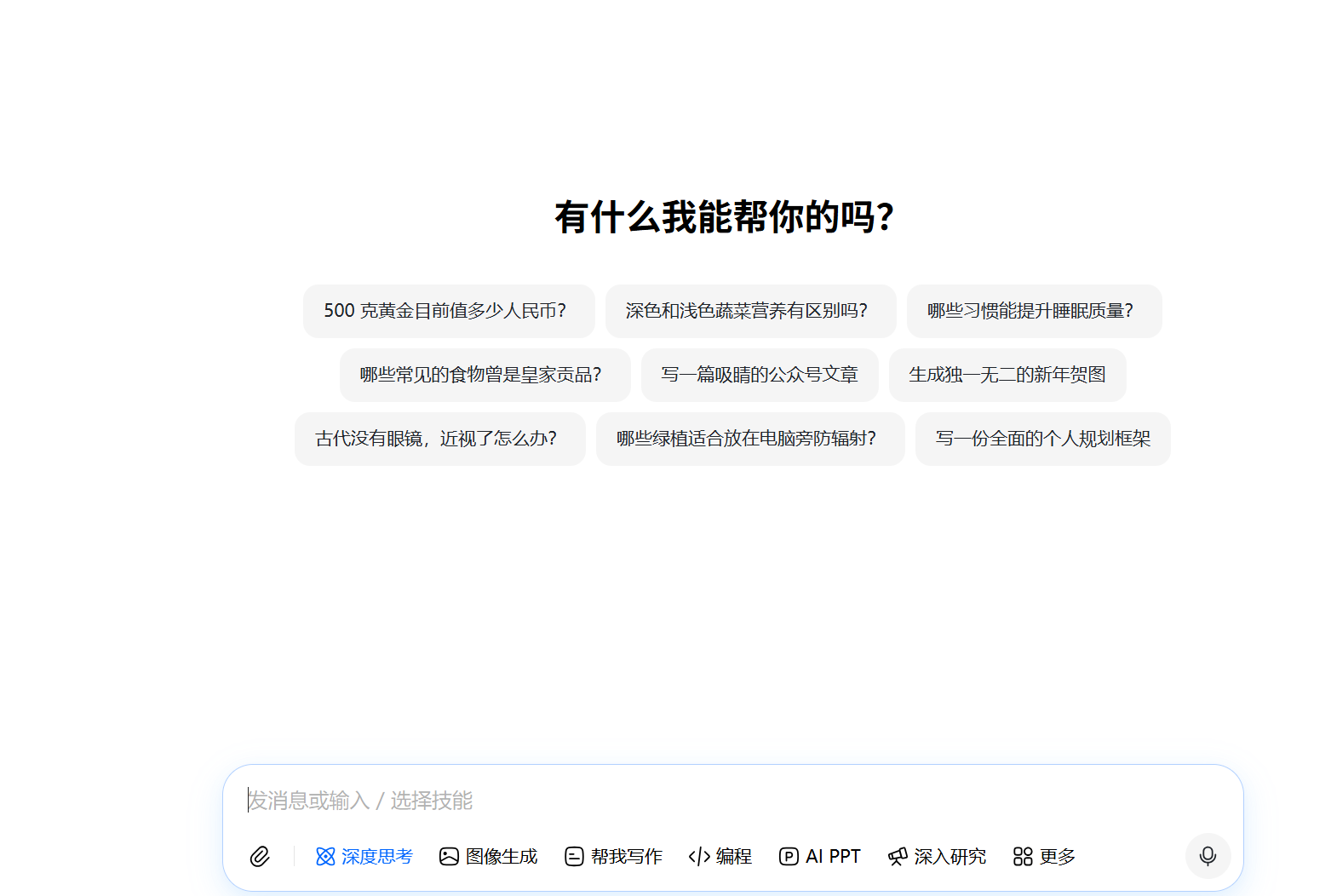Expand the 更多 more skills menu
Viewport: 1331px width, 896px height.
(x=1044, y=856)
